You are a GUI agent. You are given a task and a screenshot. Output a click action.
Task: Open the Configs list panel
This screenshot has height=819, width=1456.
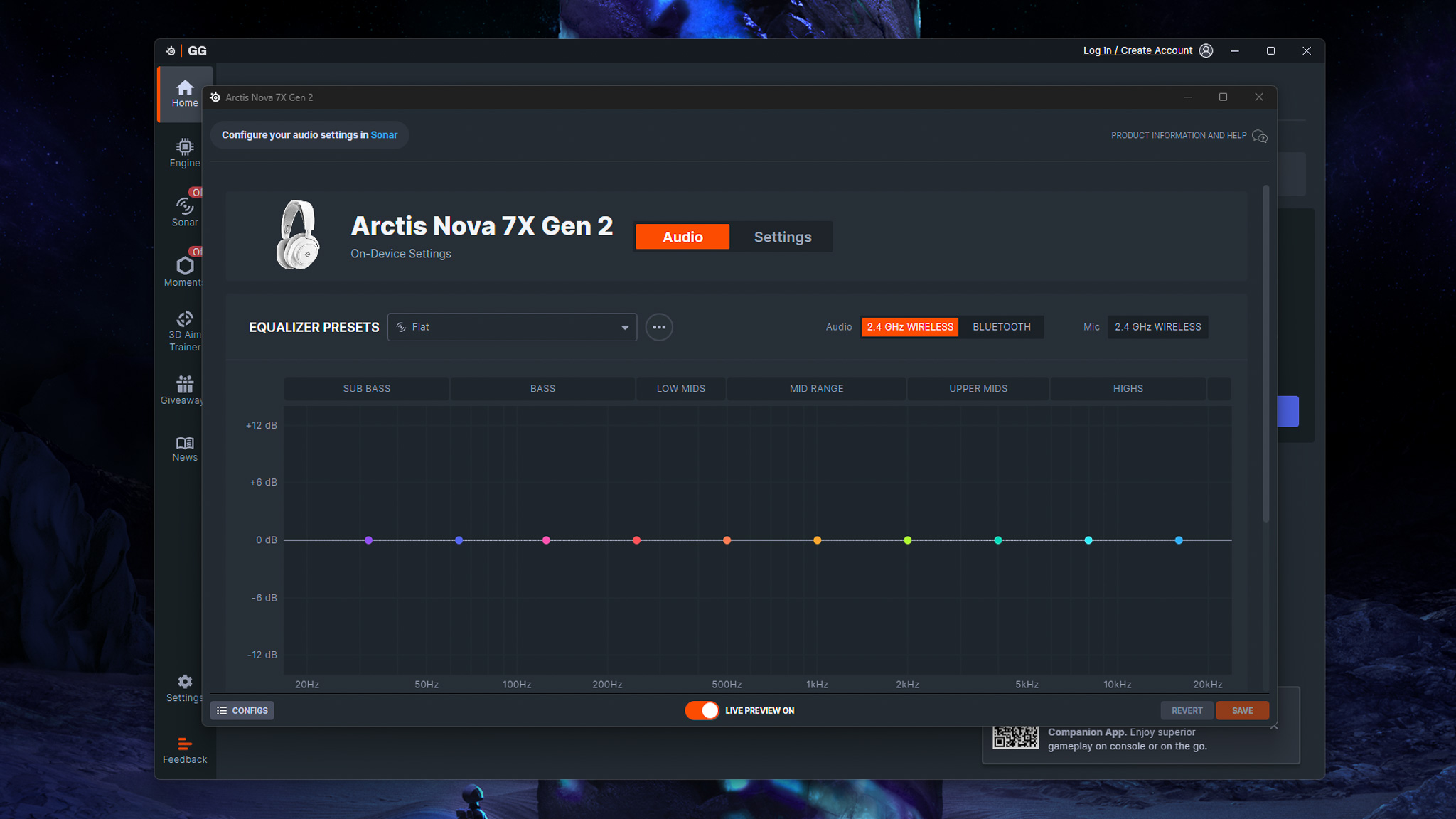(242, 710)
